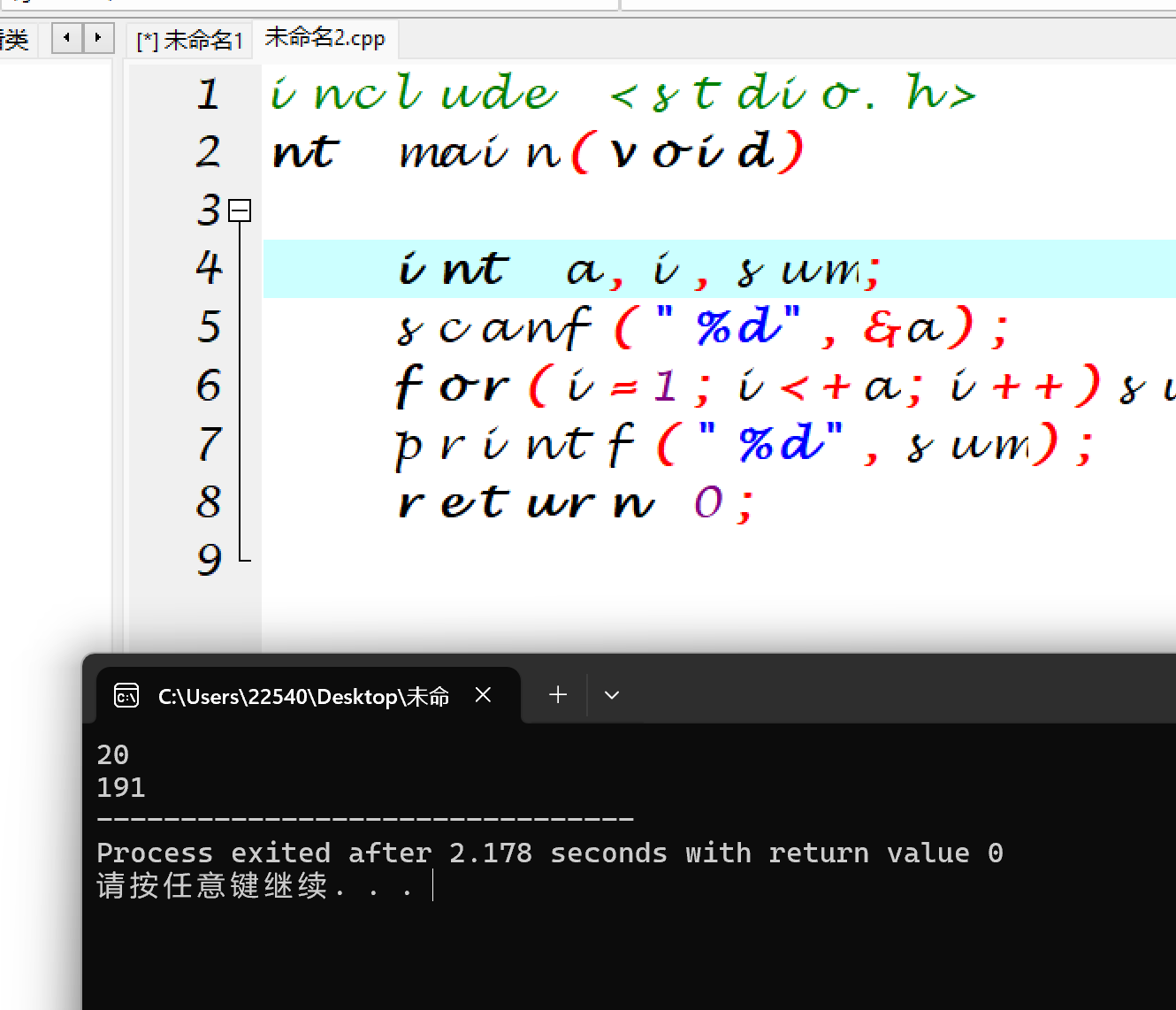
Task: Click the 'int a, i, sum;' line
Action: pos(638,270)
